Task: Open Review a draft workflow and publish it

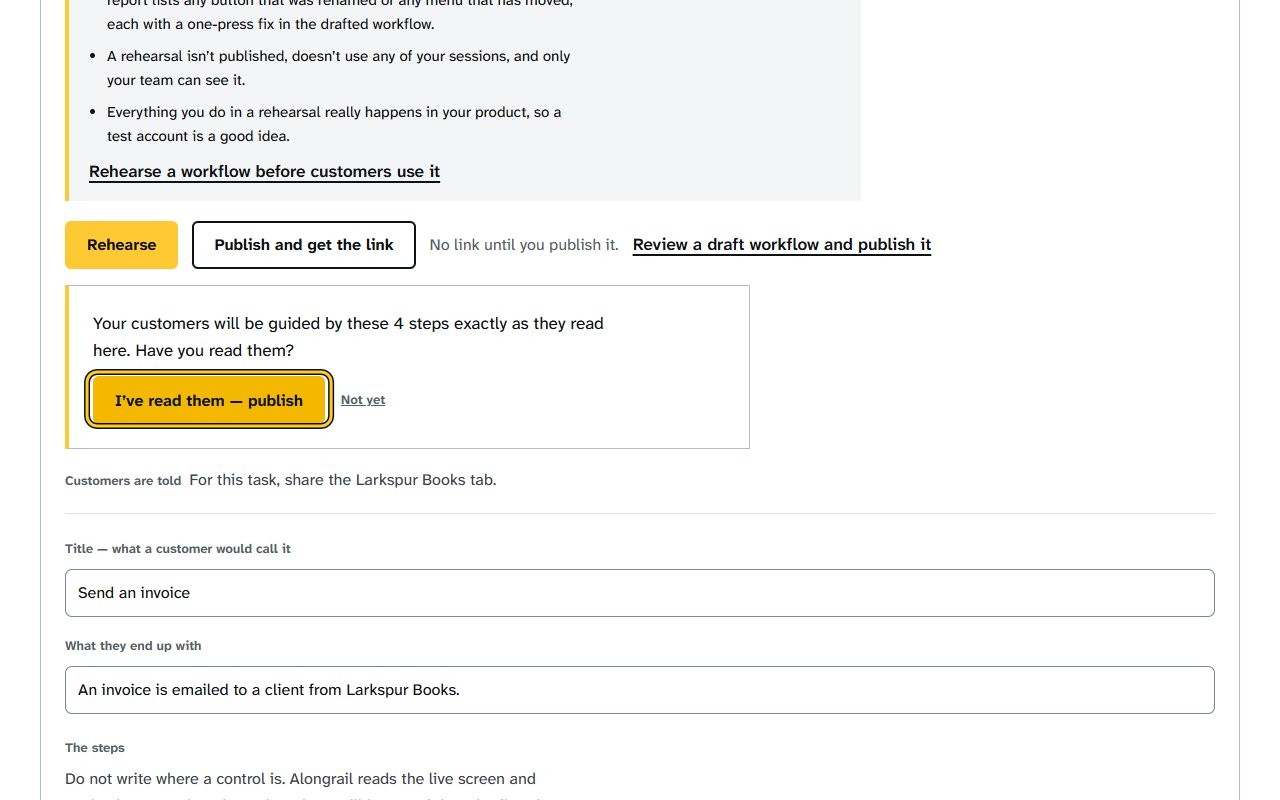Action: 782,245
